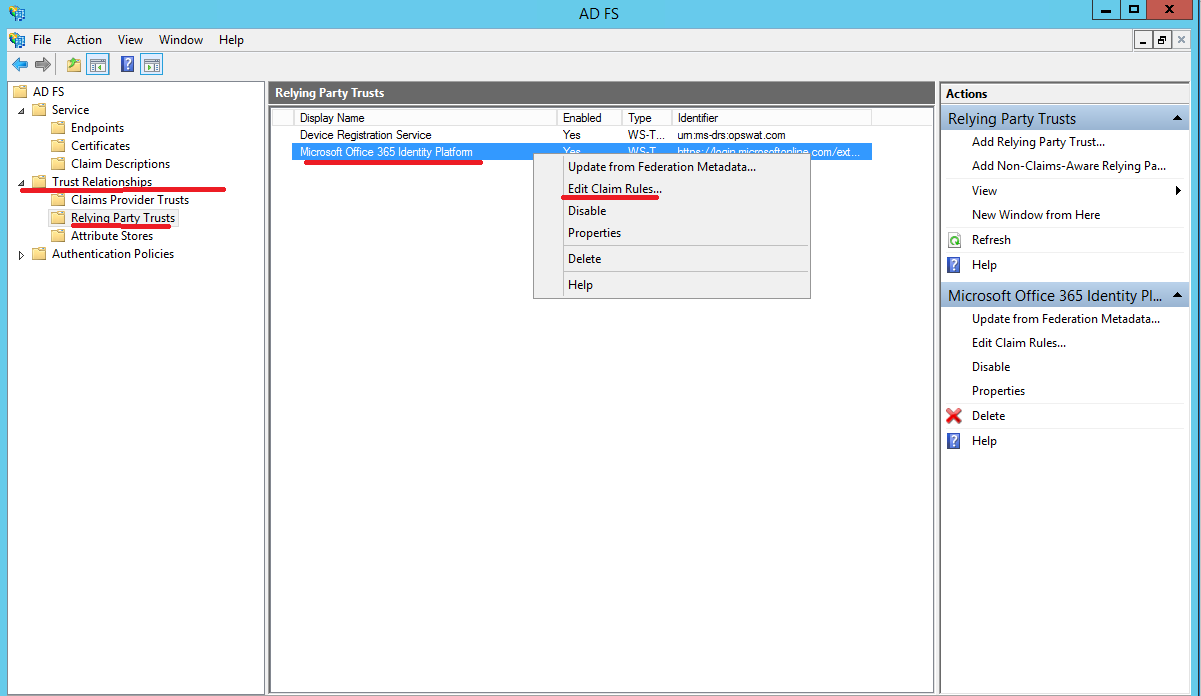Click the Help icon under Microsoft Office 365 actions
1201x696 pixels.
pos(954,441)
